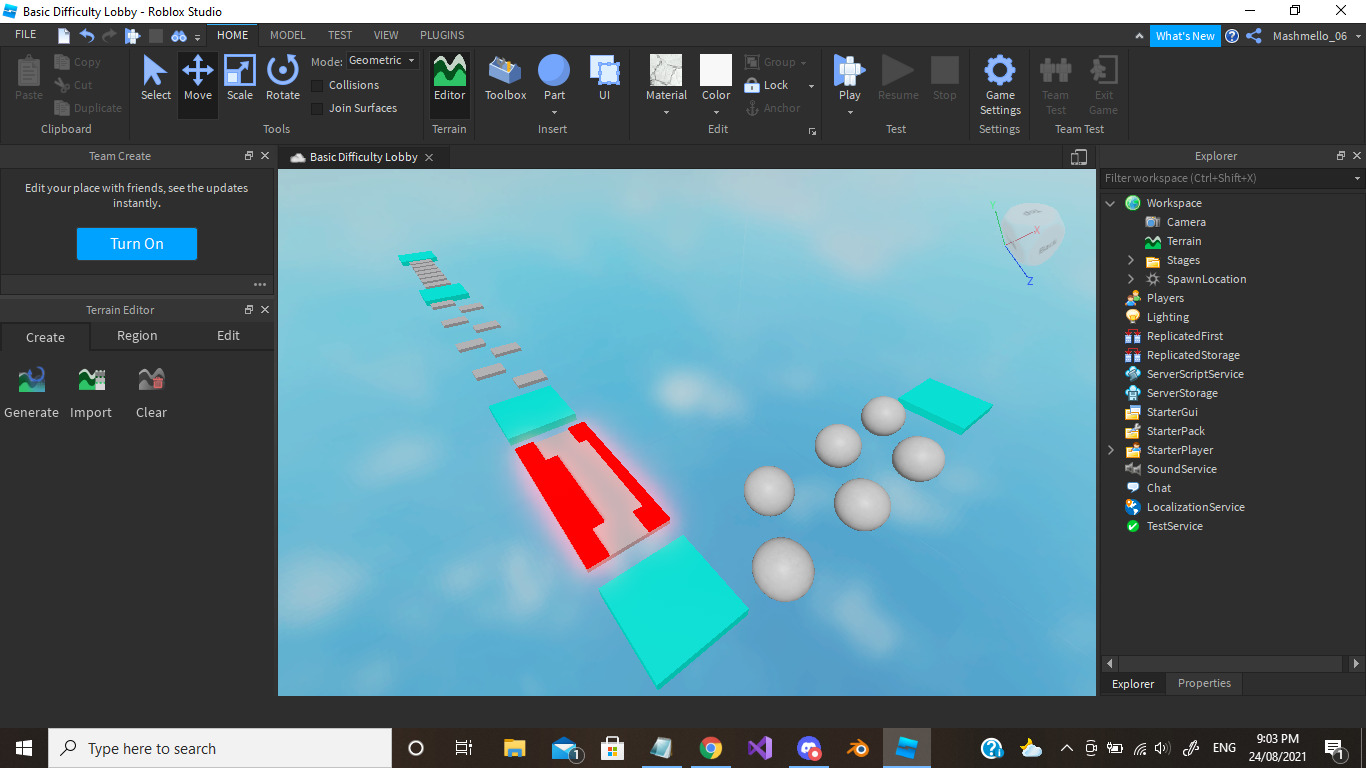Click the Generate terrain tool
The image size is (1366, 768).
click(x=32, y=392)
